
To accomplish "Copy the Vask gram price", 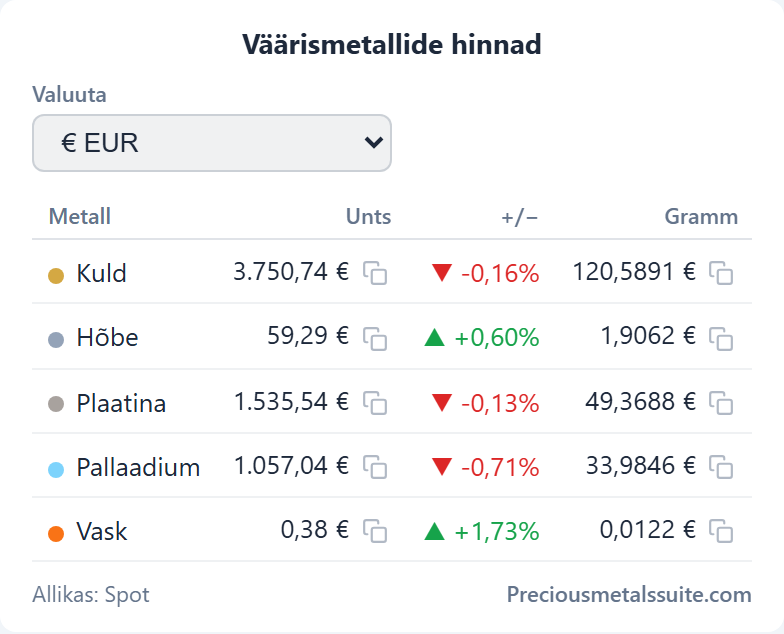I will [x=721, y=531].
